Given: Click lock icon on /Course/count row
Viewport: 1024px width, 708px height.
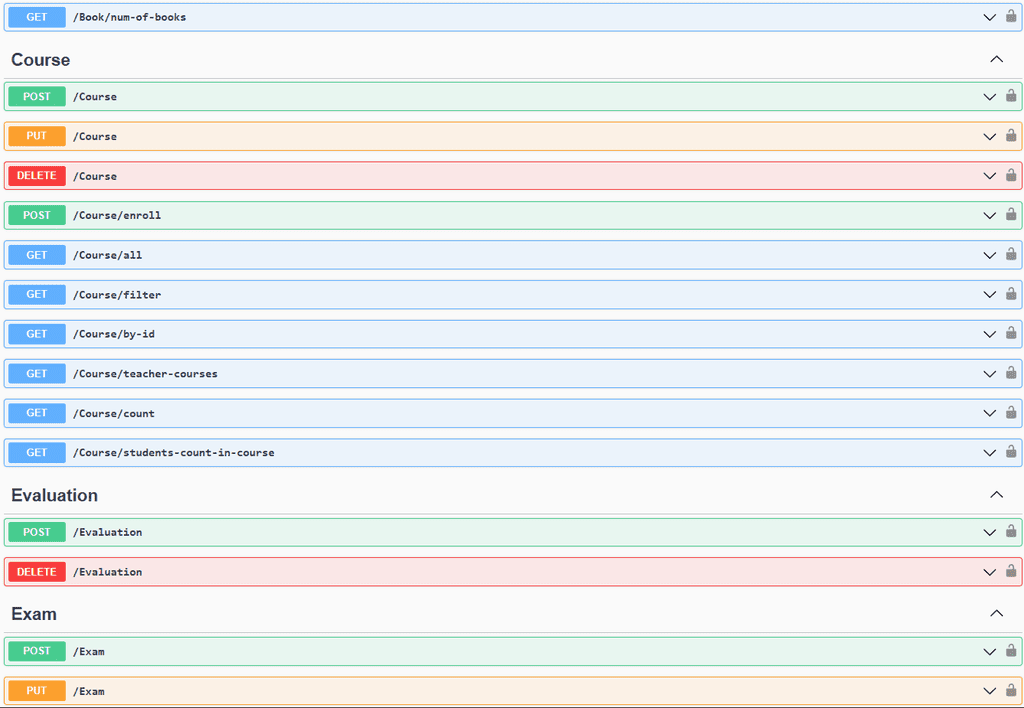Looking at the screenshot, I should click(x=1011, y=412).
